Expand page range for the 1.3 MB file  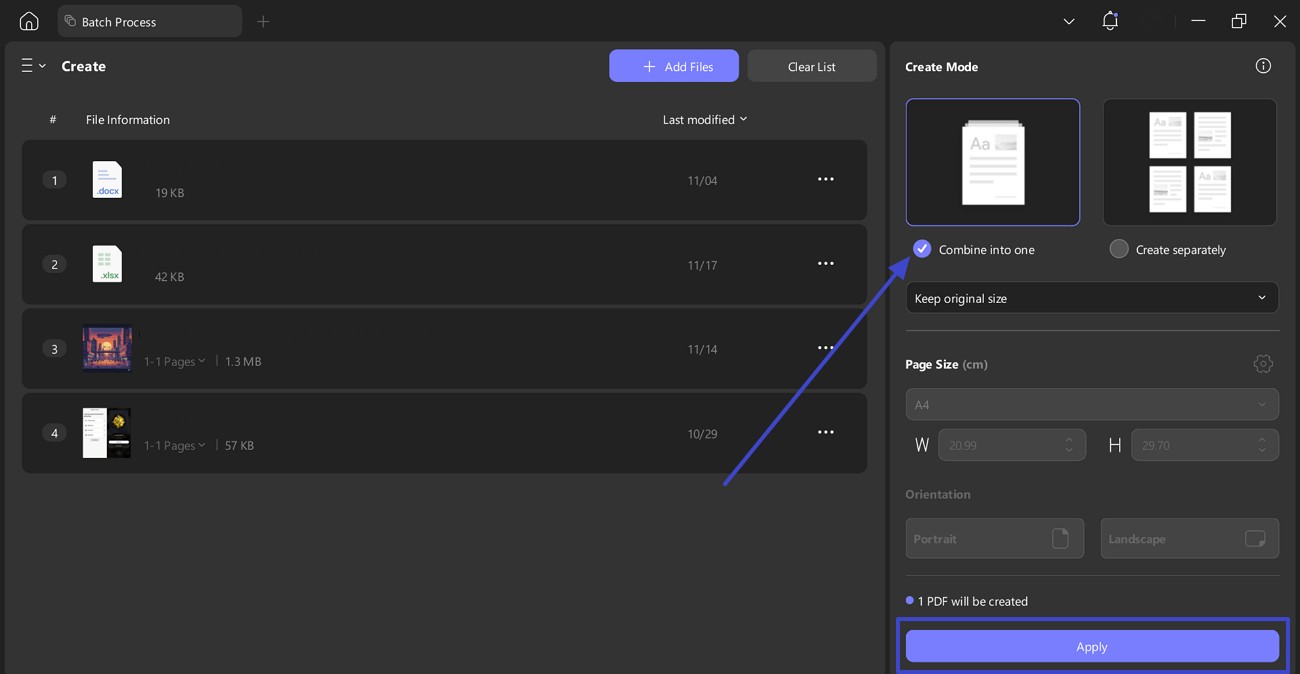tap(175, 361)
